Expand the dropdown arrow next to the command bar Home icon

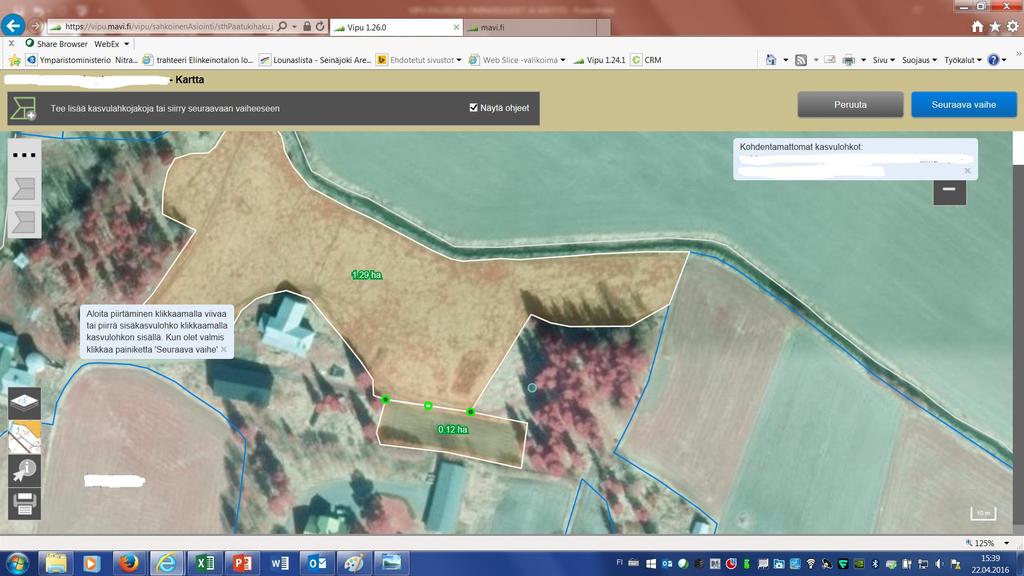(785, 60)
